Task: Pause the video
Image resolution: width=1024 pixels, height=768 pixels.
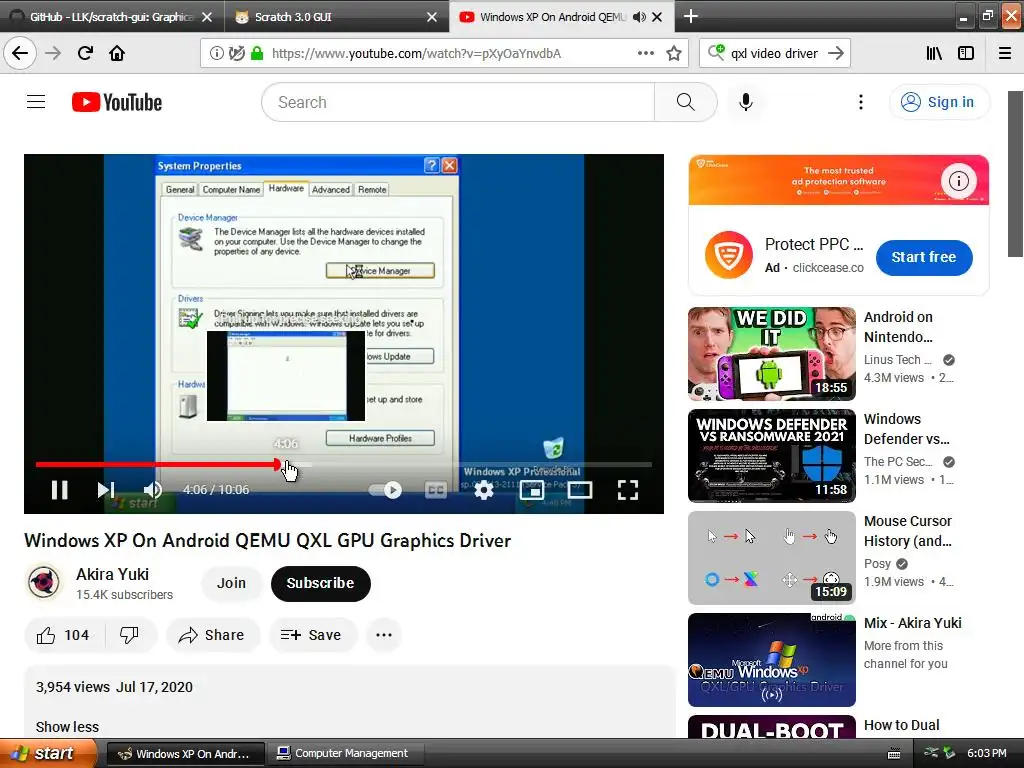Action: (59, 490)
